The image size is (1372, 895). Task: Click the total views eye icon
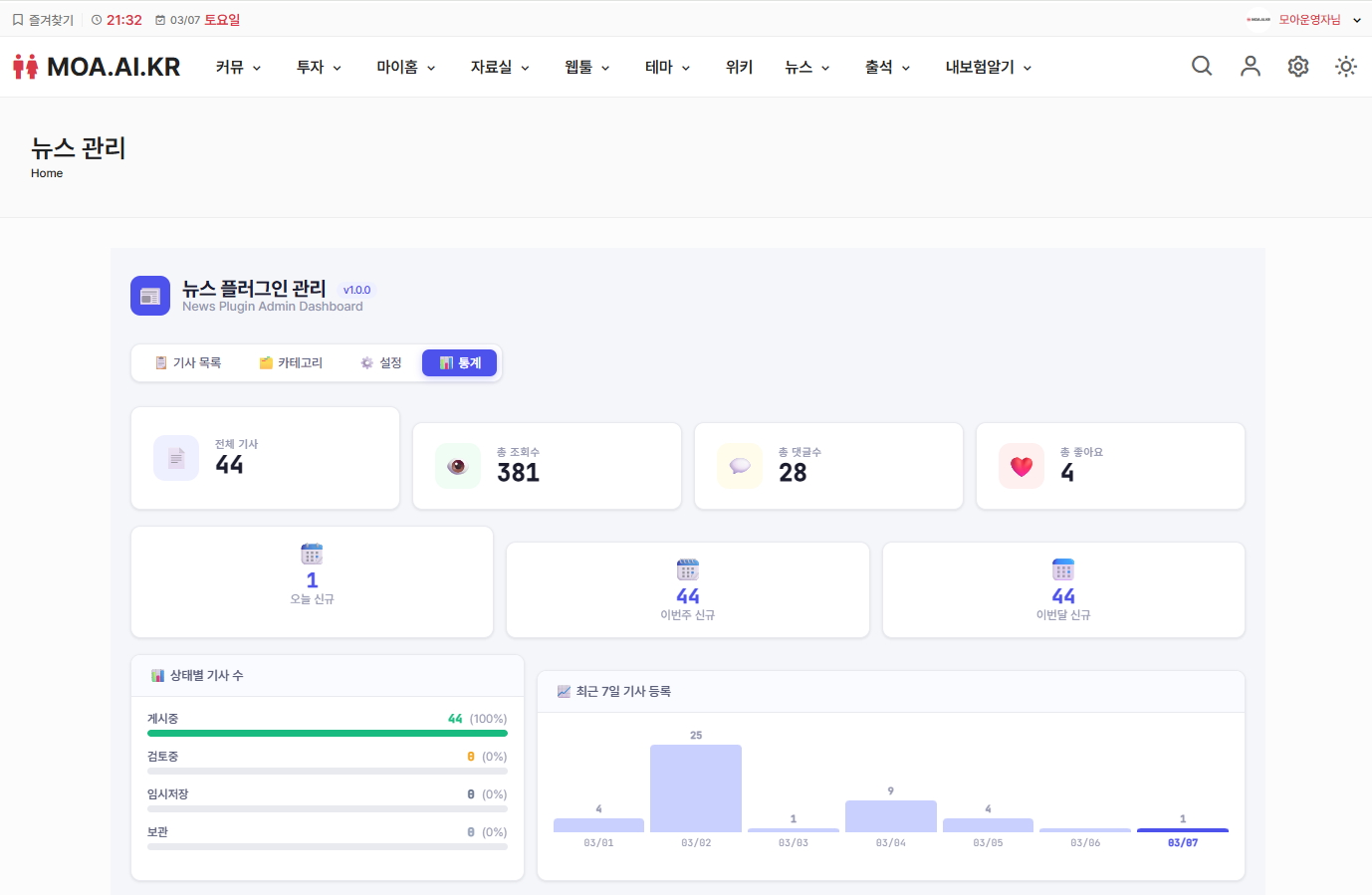tap(457, 466)
